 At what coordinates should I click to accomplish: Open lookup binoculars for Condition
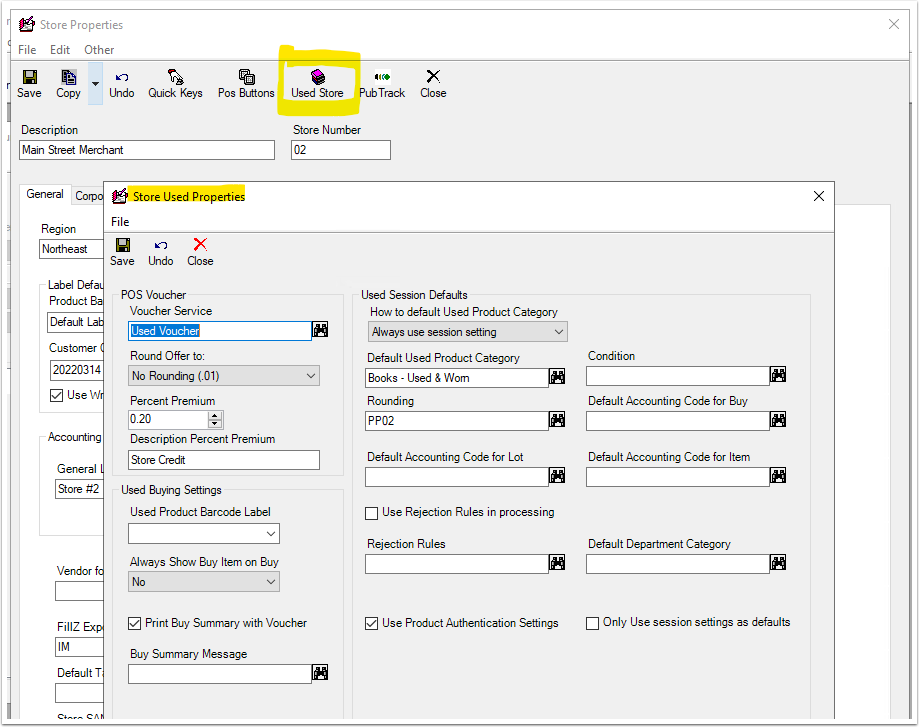pos(778,375)
